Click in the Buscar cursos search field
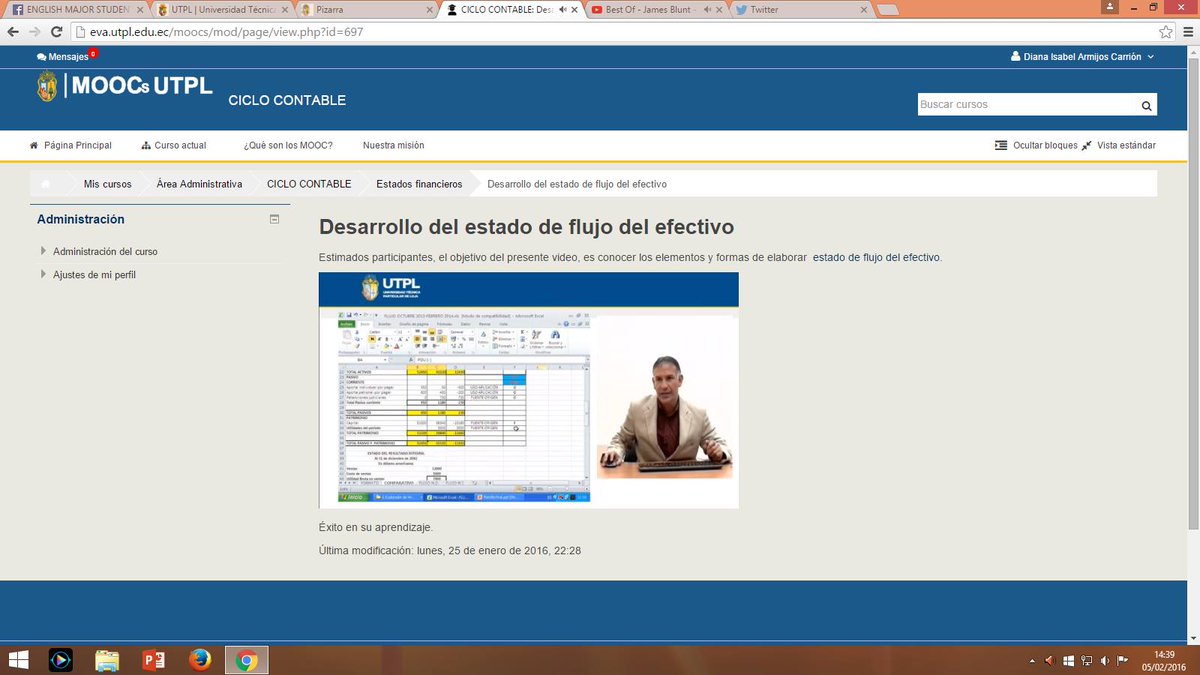 [1027, 105]
